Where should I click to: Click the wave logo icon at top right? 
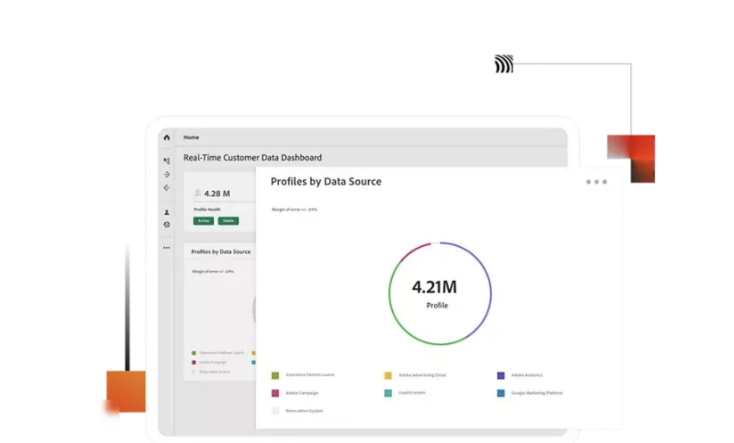tap(504, 65)
